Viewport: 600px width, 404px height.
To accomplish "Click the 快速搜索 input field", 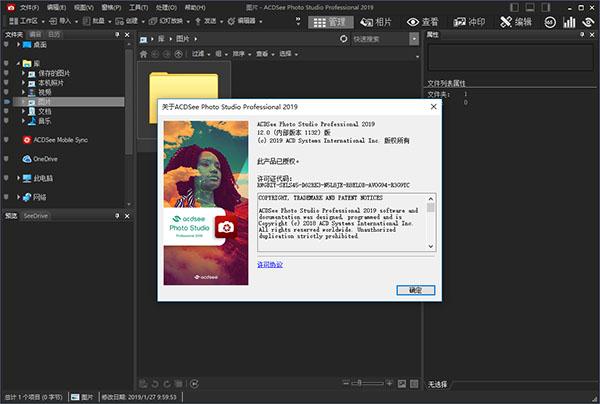I will pyautogui.click(x=380, y=39).
